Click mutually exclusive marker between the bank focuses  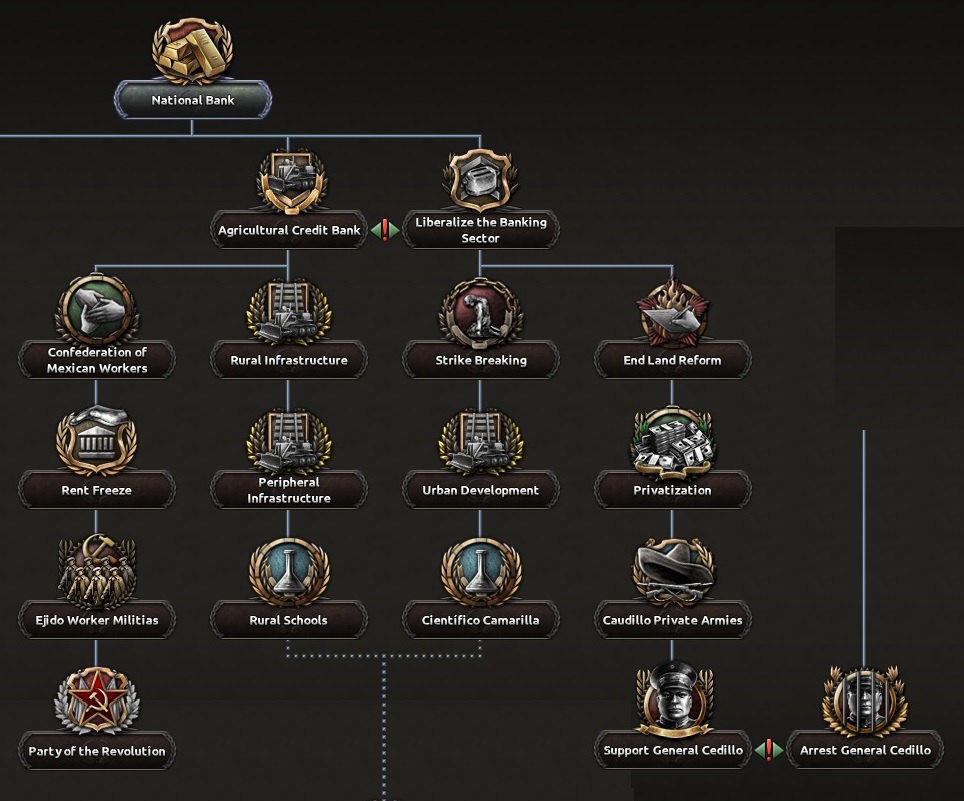click(384, 231)
